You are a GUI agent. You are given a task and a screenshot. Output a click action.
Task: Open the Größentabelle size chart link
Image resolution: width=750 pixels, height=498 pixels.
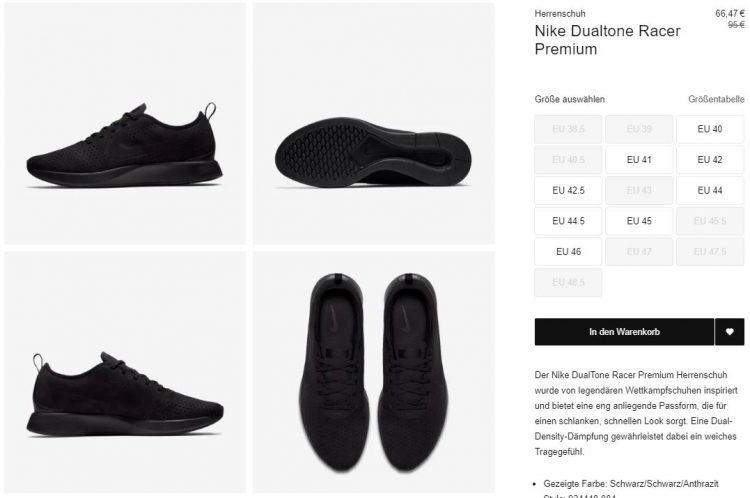tap(716, 99)
